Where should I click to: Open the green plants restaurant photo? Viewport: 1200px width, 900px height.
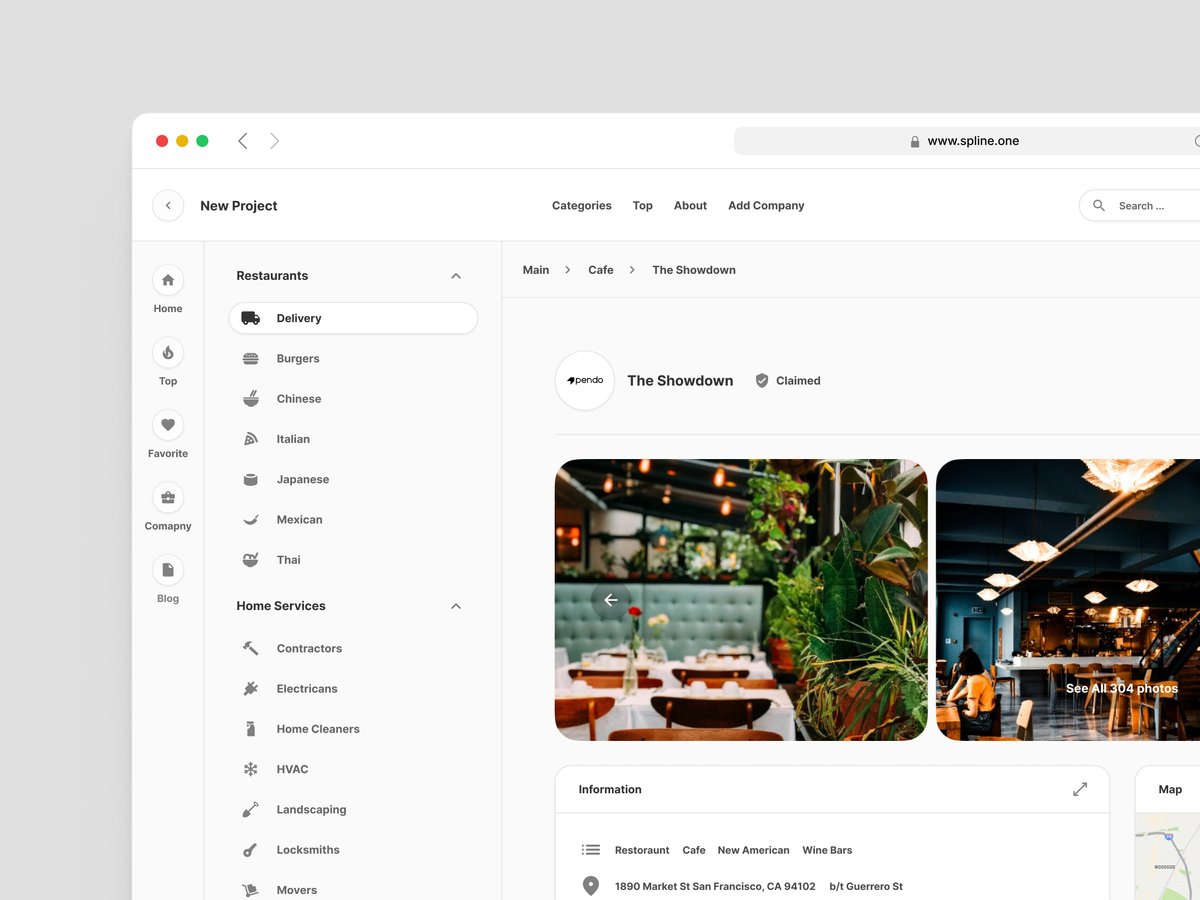(x=741, y=600)
